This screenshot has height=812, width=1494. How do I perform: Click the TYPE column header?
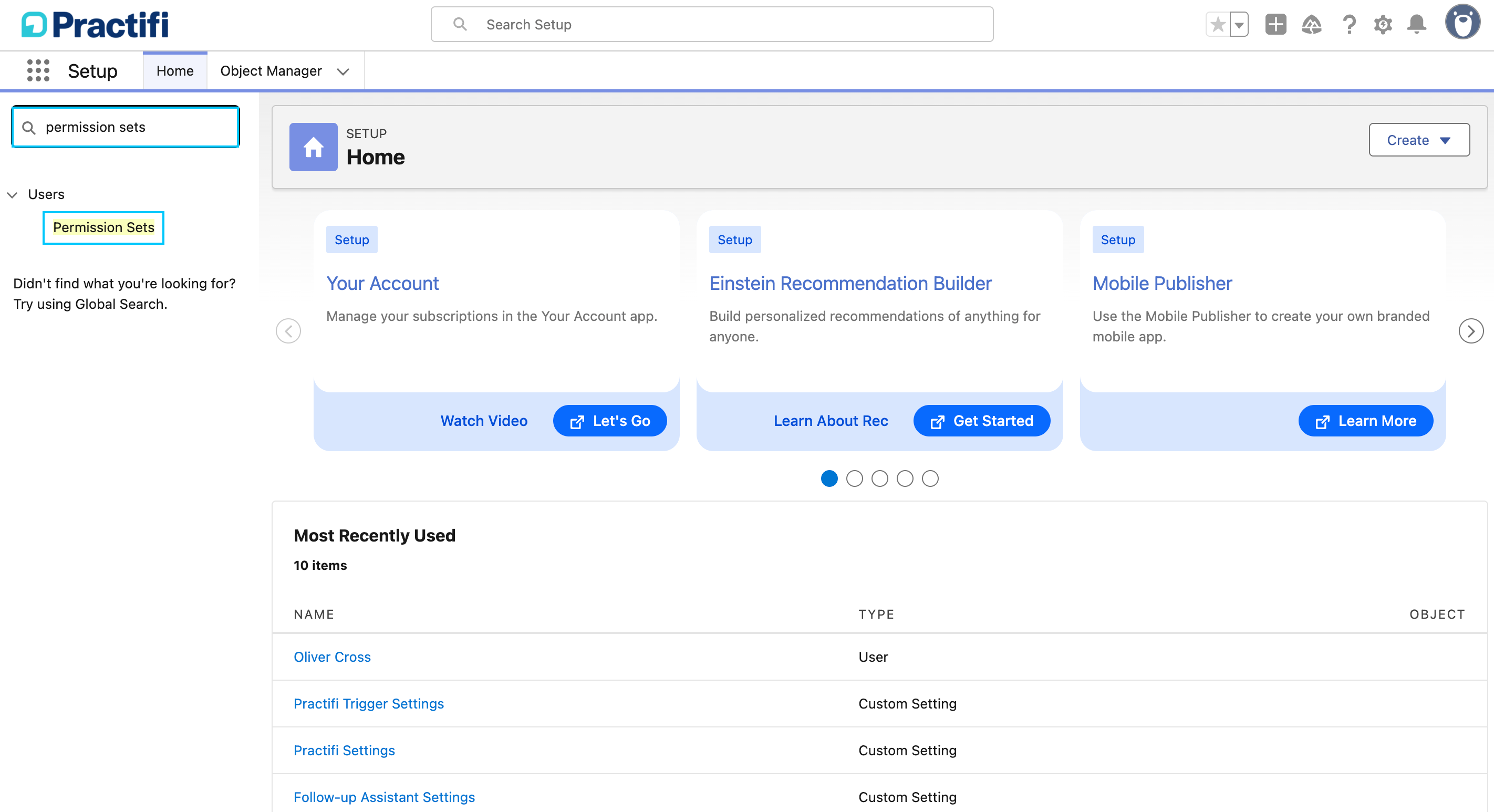coord(876,614)
